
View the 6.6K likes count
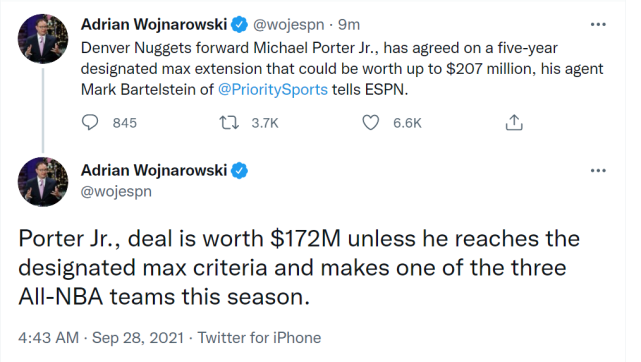[407, 123]
